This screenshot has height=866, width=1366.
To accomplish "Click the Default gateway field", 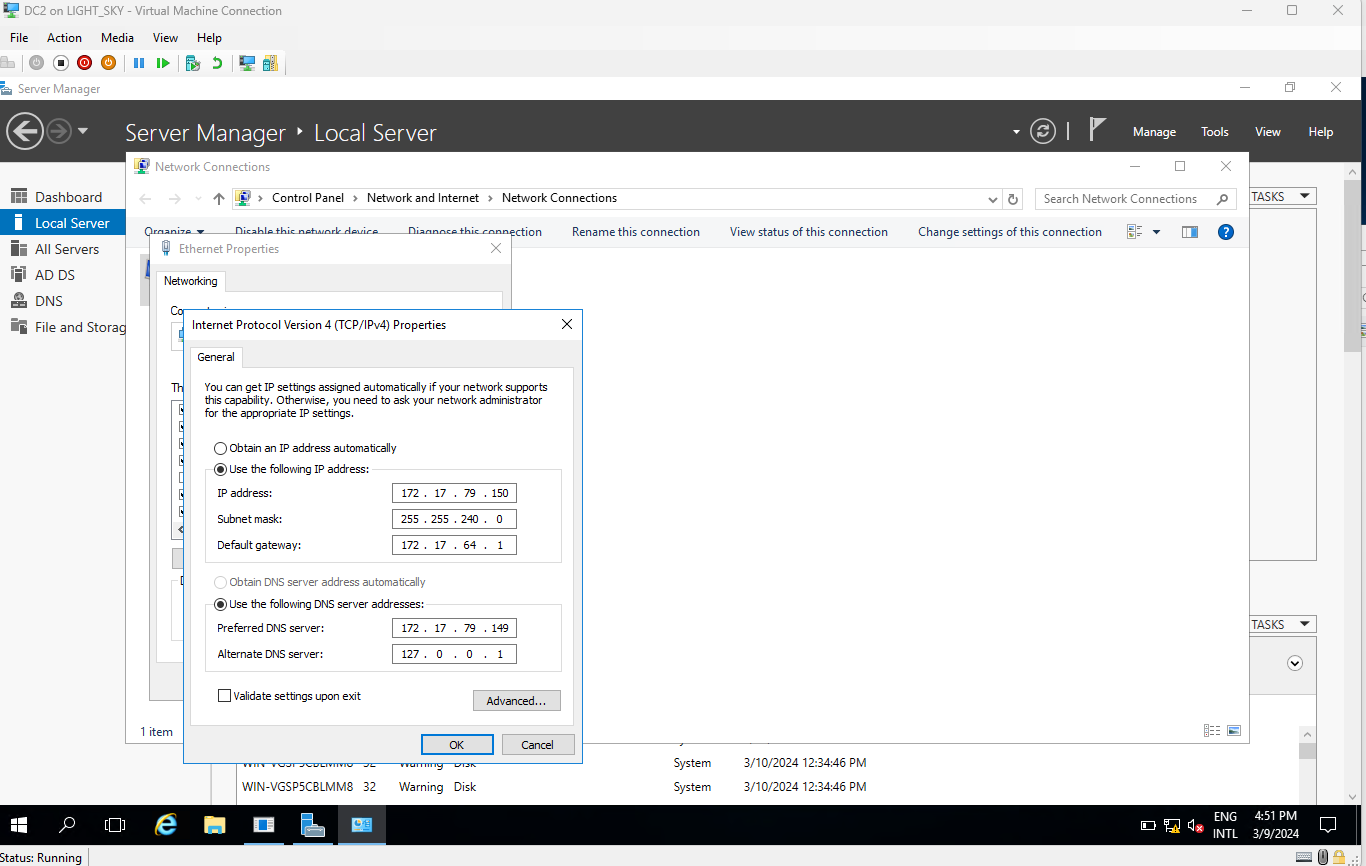I will click(x=455, y=545).
